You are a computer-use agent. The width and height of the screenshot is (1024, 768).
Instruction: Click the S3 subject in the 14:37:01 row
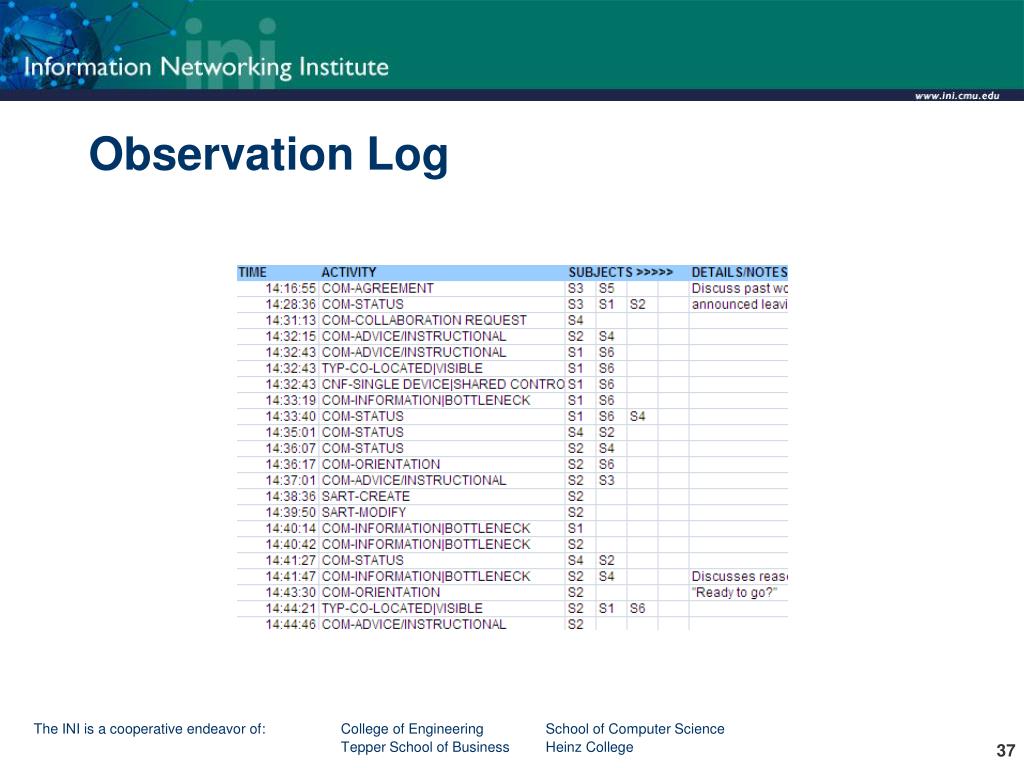coord(607,481)
